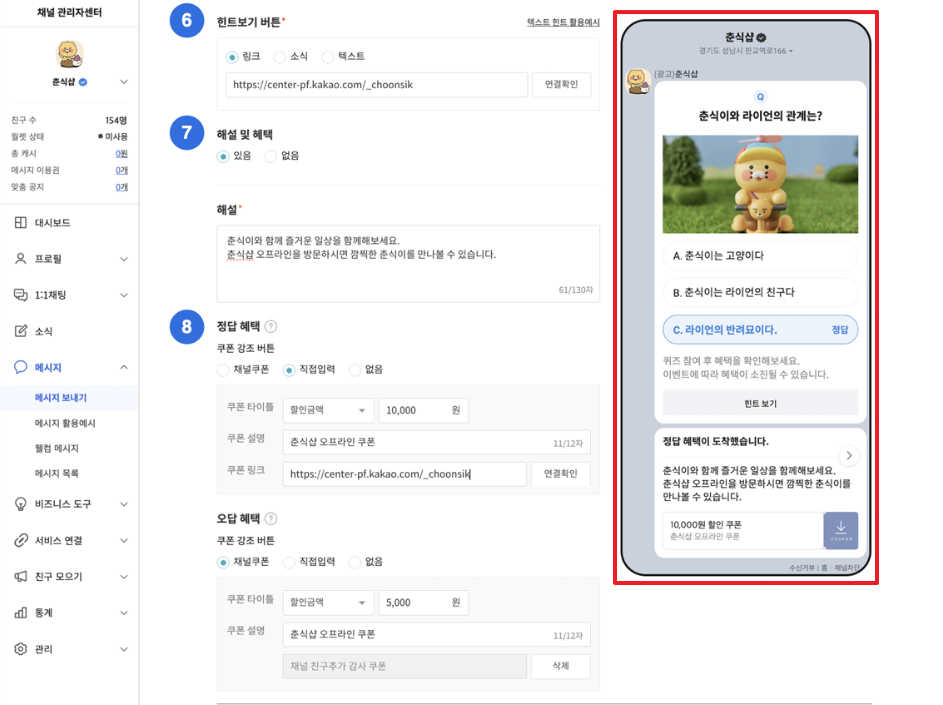Click the quiz image in the phone preview
943x705 pixels.
[760, 184]
